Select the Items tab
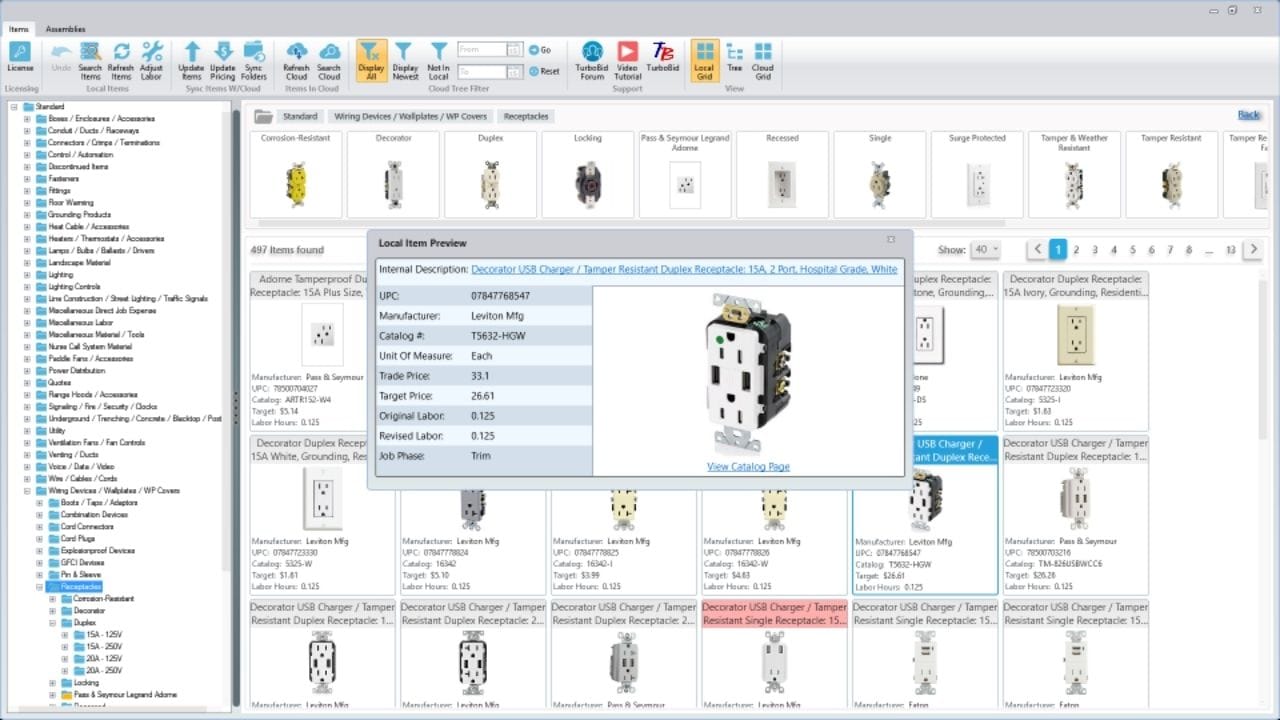Screen dimensions: 1280x720 click(19, 29)
